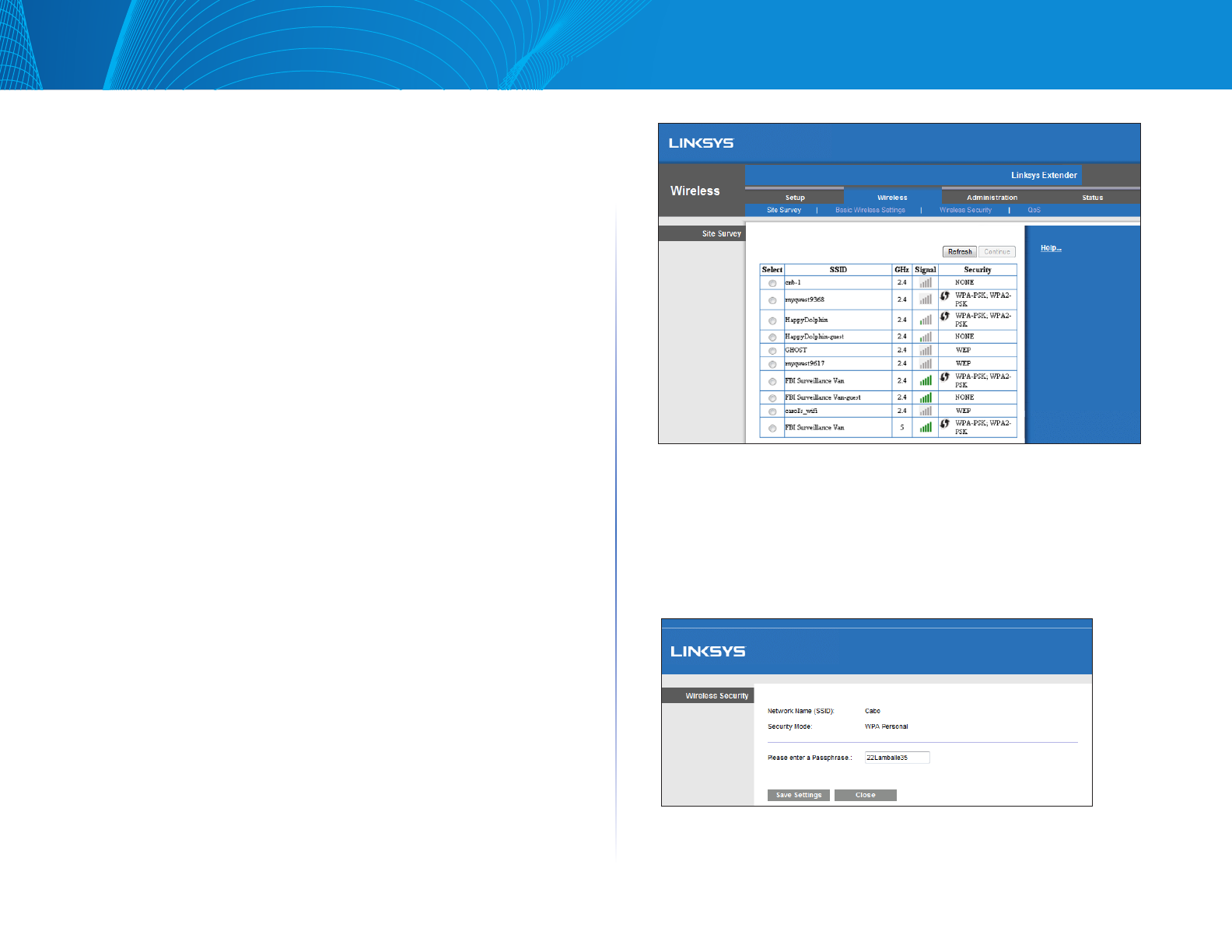Click the 'WPA Personal' security mode value

click(887, 726)
